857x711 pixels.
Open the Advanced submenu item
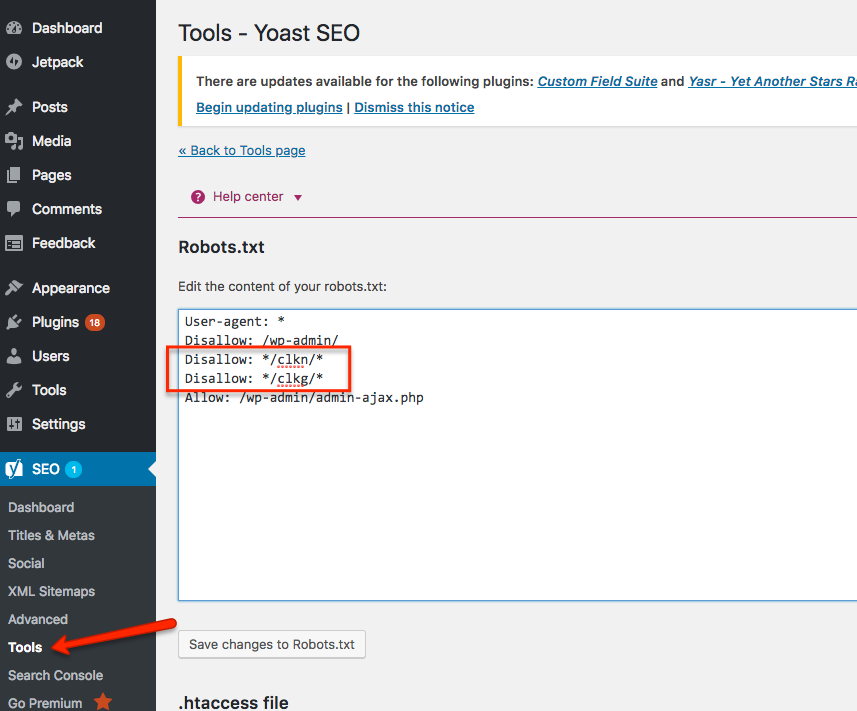point(38,619)
